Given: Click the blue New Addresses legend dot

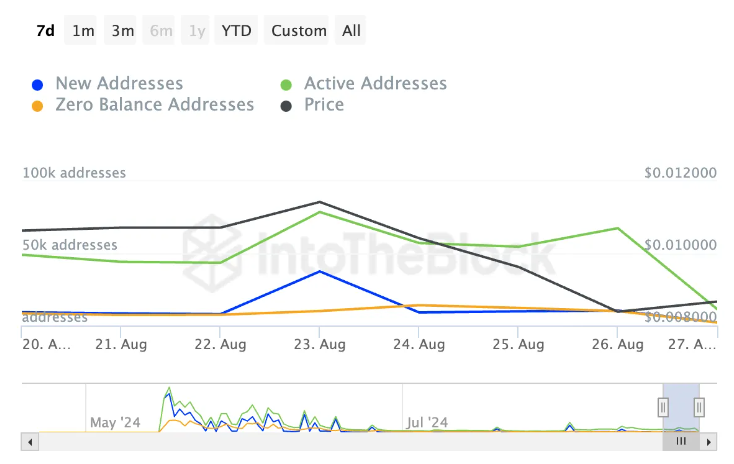Looking at the screenshot, I should click(x=37, y=85).
